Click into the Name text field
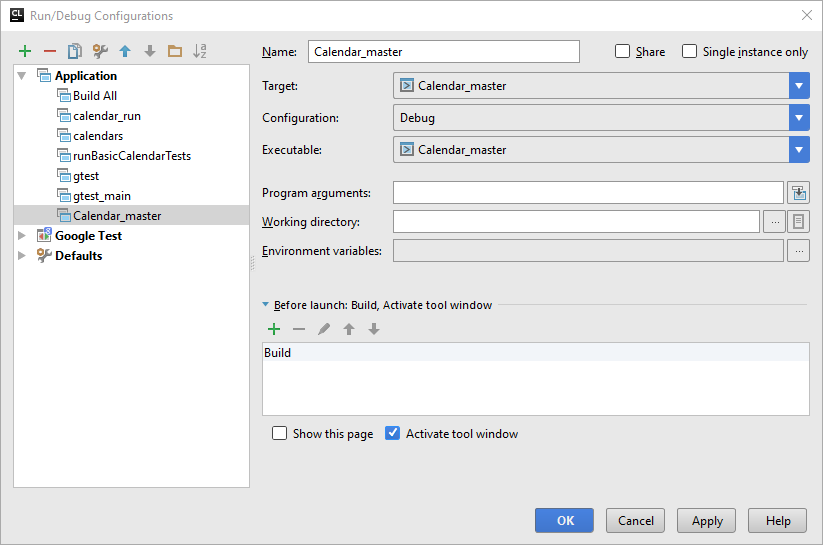823x545 pixels. [444, 52]
